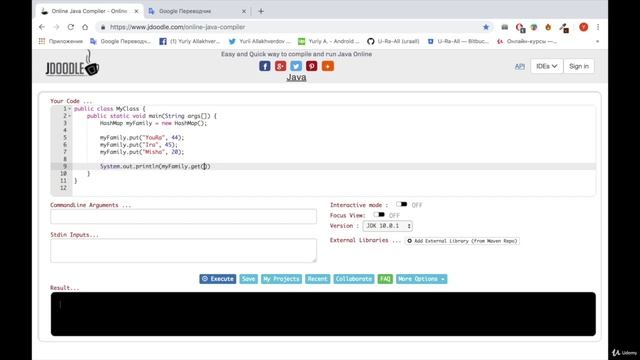Viewport: 640px width, 360px height.
Task: Open the browser home page icon
Action: [85, 27]
